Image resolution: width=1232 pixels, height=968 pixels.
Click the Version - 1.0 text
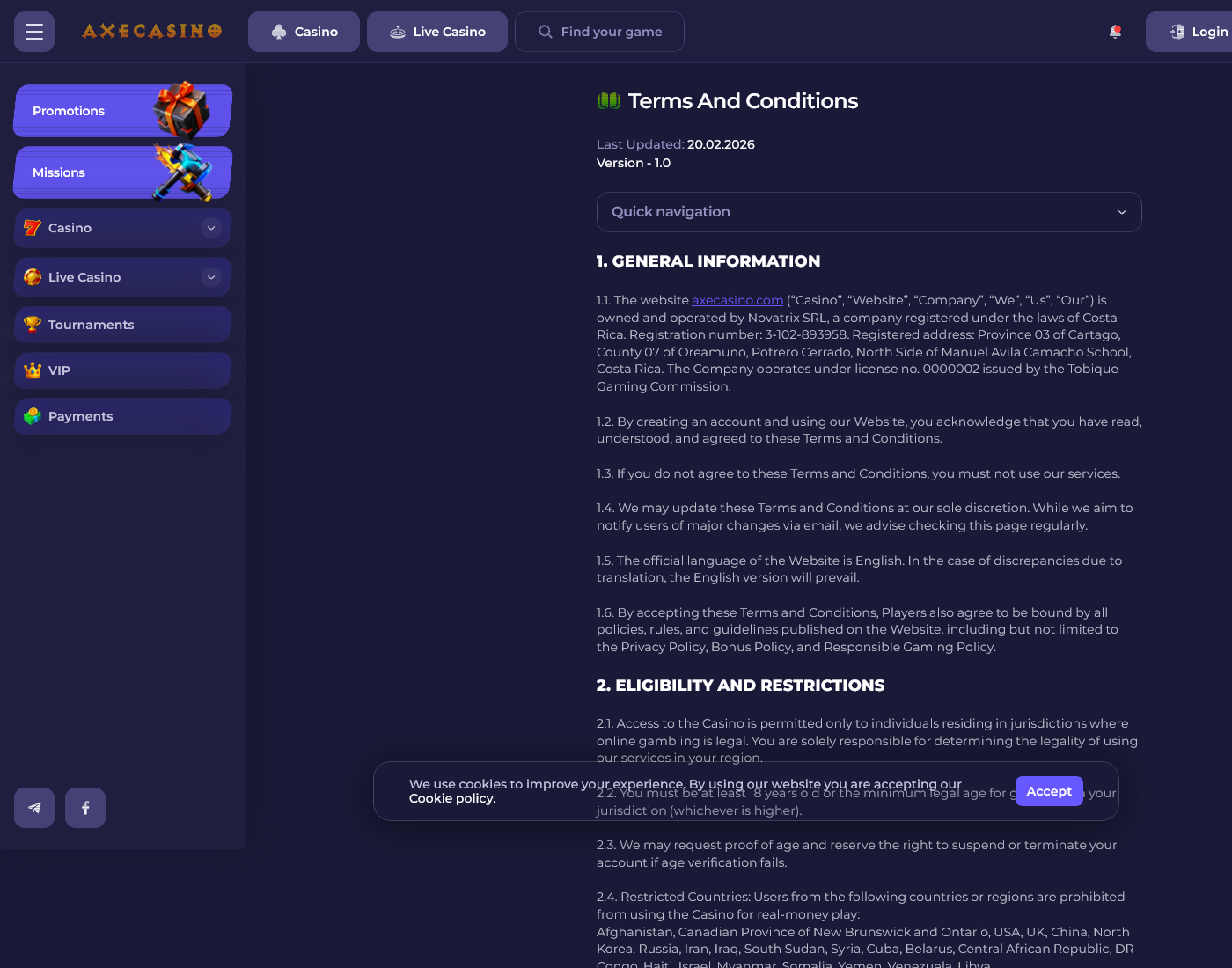tap(634, 163)
